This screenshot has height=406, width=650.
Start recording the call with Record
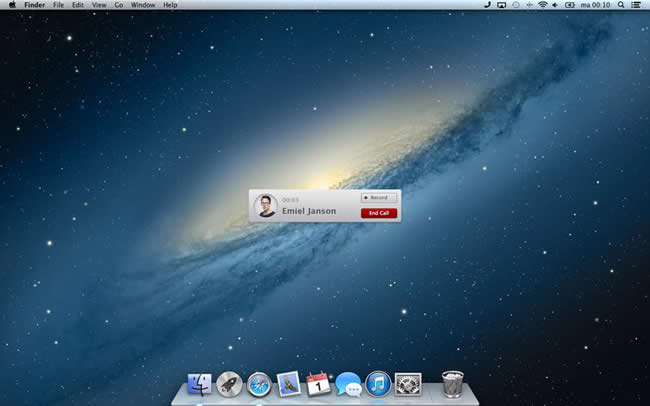pyautogui.click(x=379, y=198)
